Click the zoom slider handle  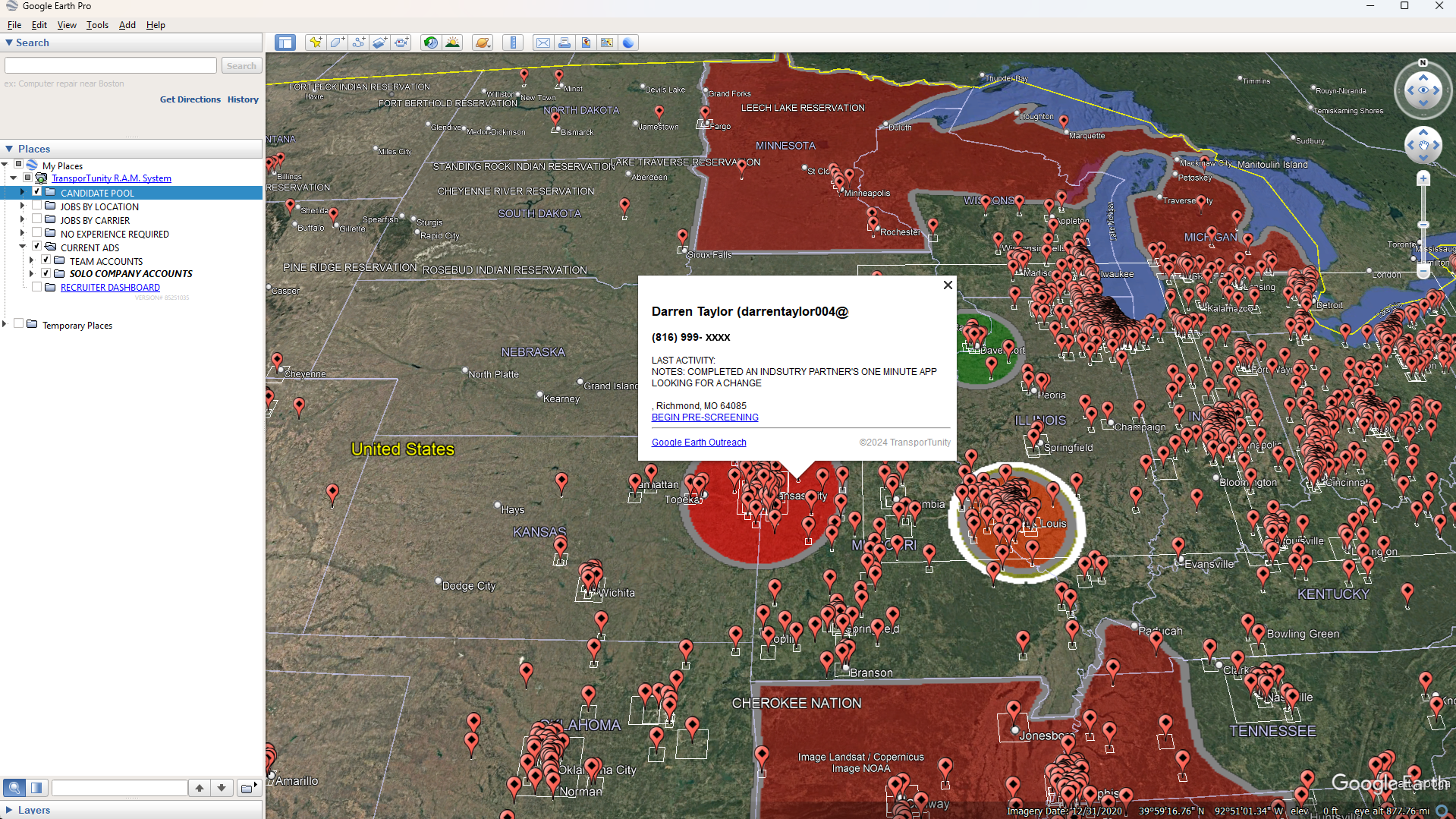coord(1423,225)
